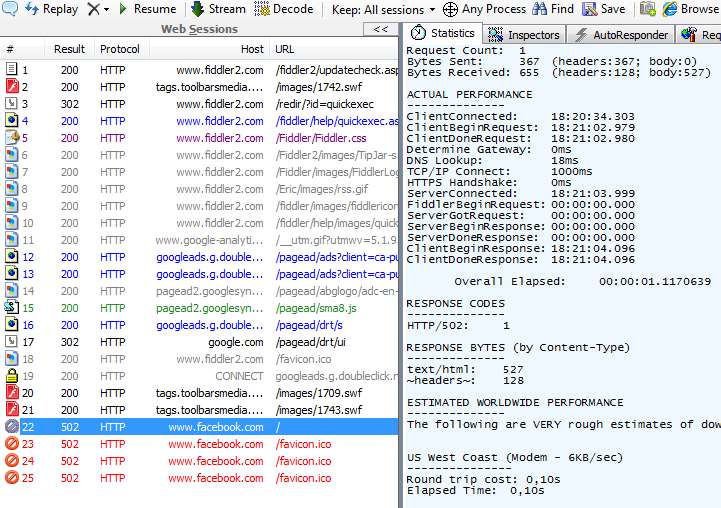Click the Save toolbar button
The height and width of the screenshot is (508, 721).
click(x=603, y=9)
